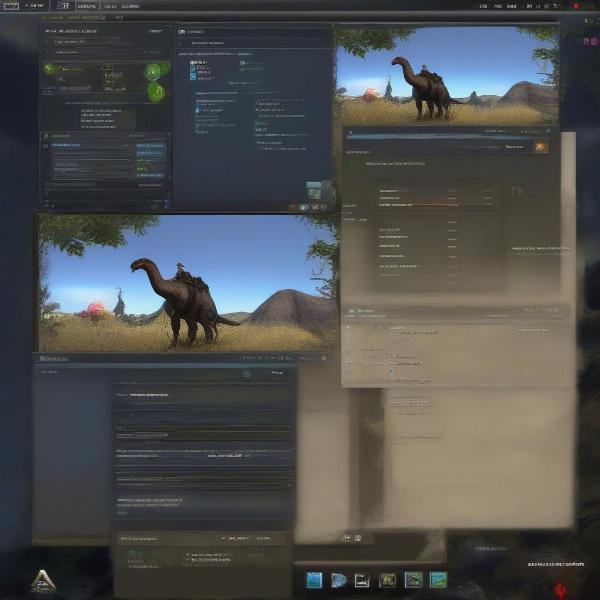Toggle the third cyan checkbox in the dark panel

point(192,77)
